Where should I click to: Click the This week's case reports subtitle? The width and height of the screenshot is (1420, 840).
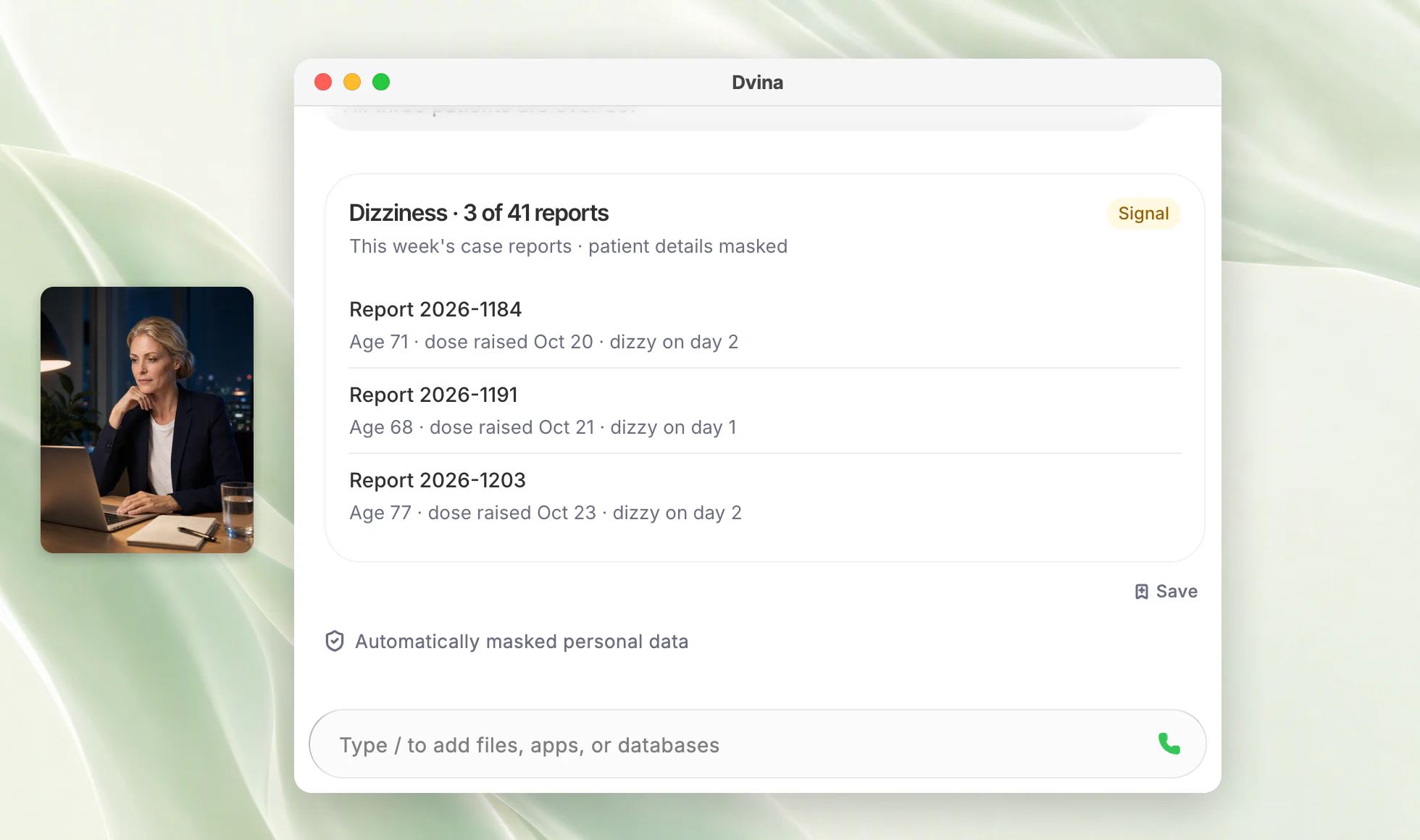pos(568,246)
